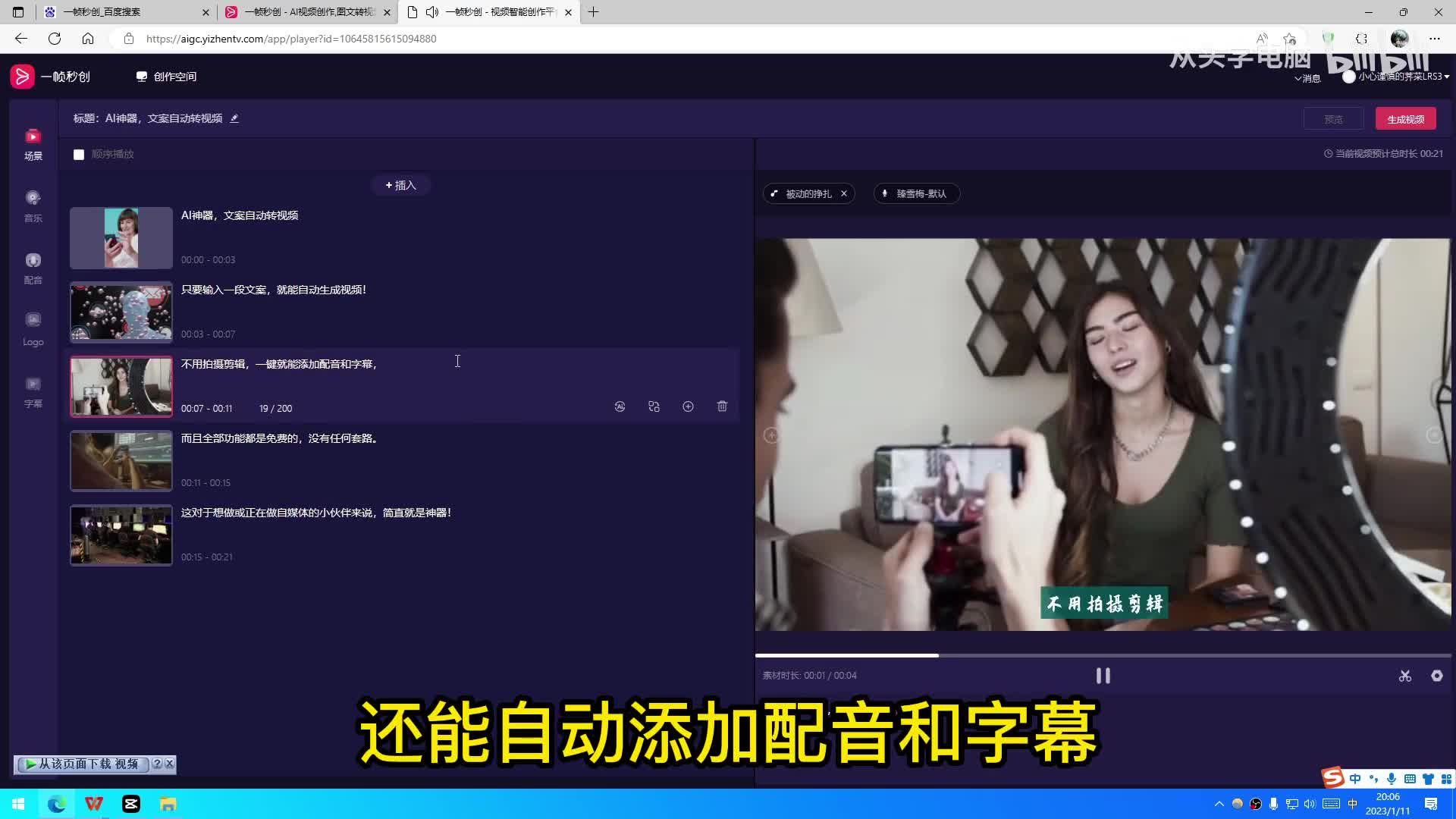The image size is (1456, 819).
Task: Click the AI regenerate icon on the selected scene
Action: pos(620,406)
